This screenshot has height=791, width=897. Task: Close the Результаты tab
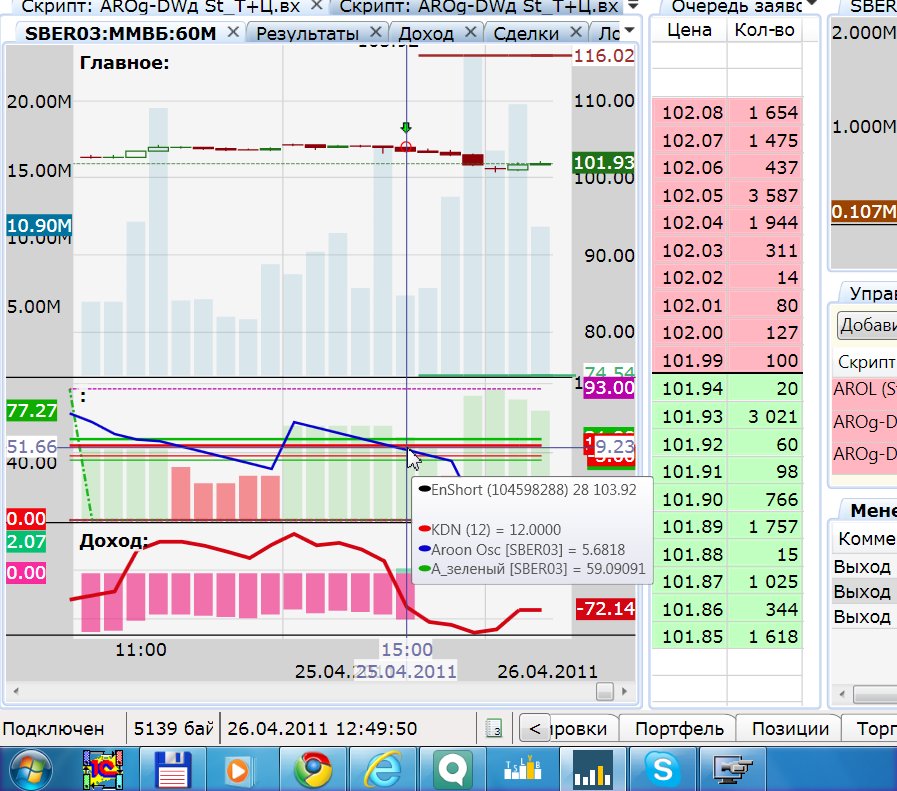coord(375,32)
